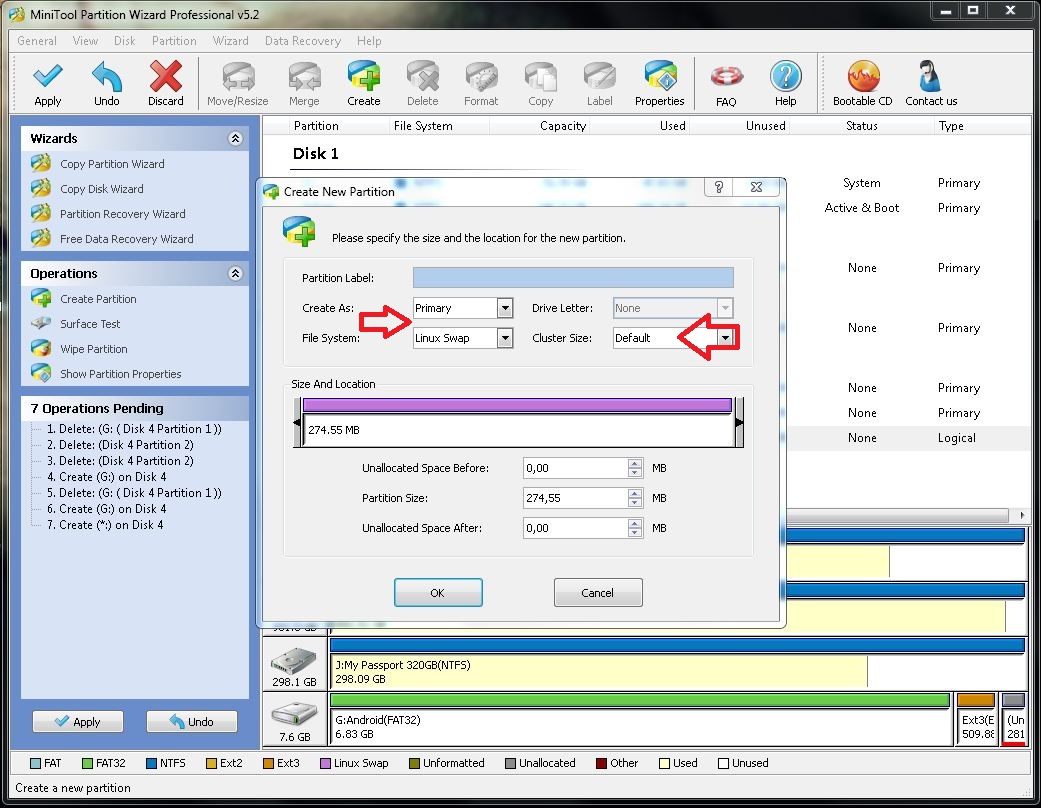Open the Free Data Recovery Wizard

point(127,239)
